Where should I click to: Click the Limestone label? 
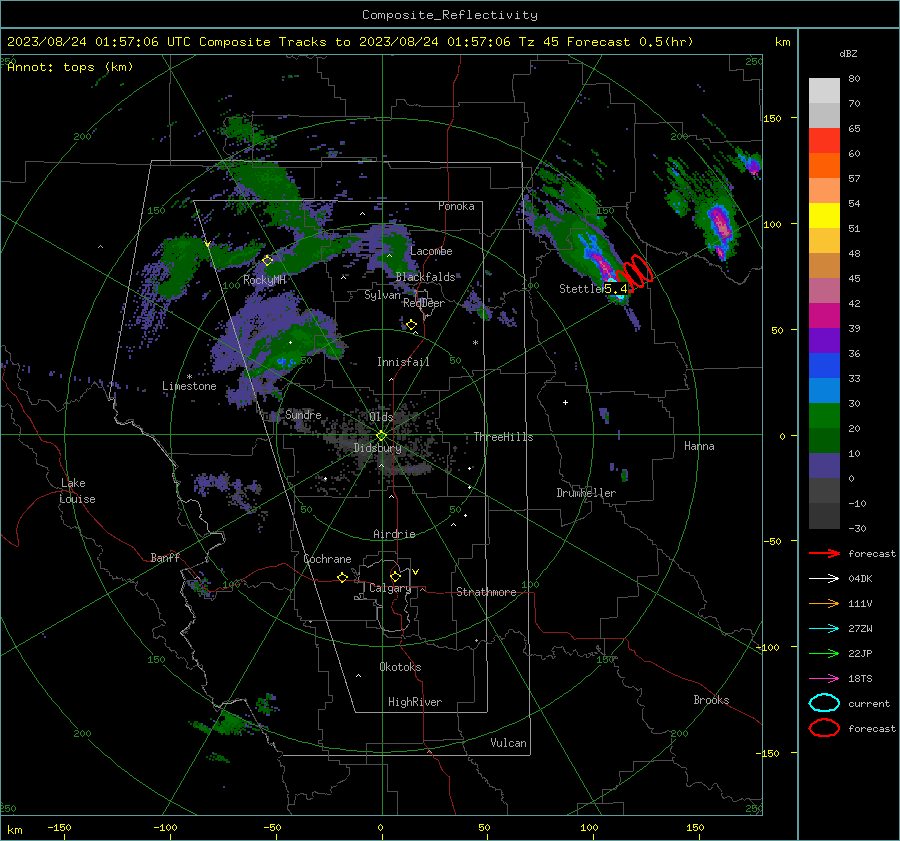[189, 386]
